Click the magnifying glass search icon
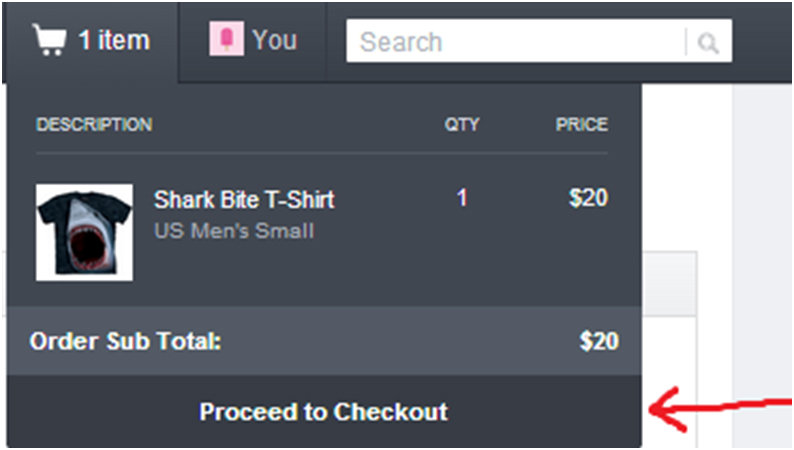This screenshot has height=450, width=794. click(709, 43)
